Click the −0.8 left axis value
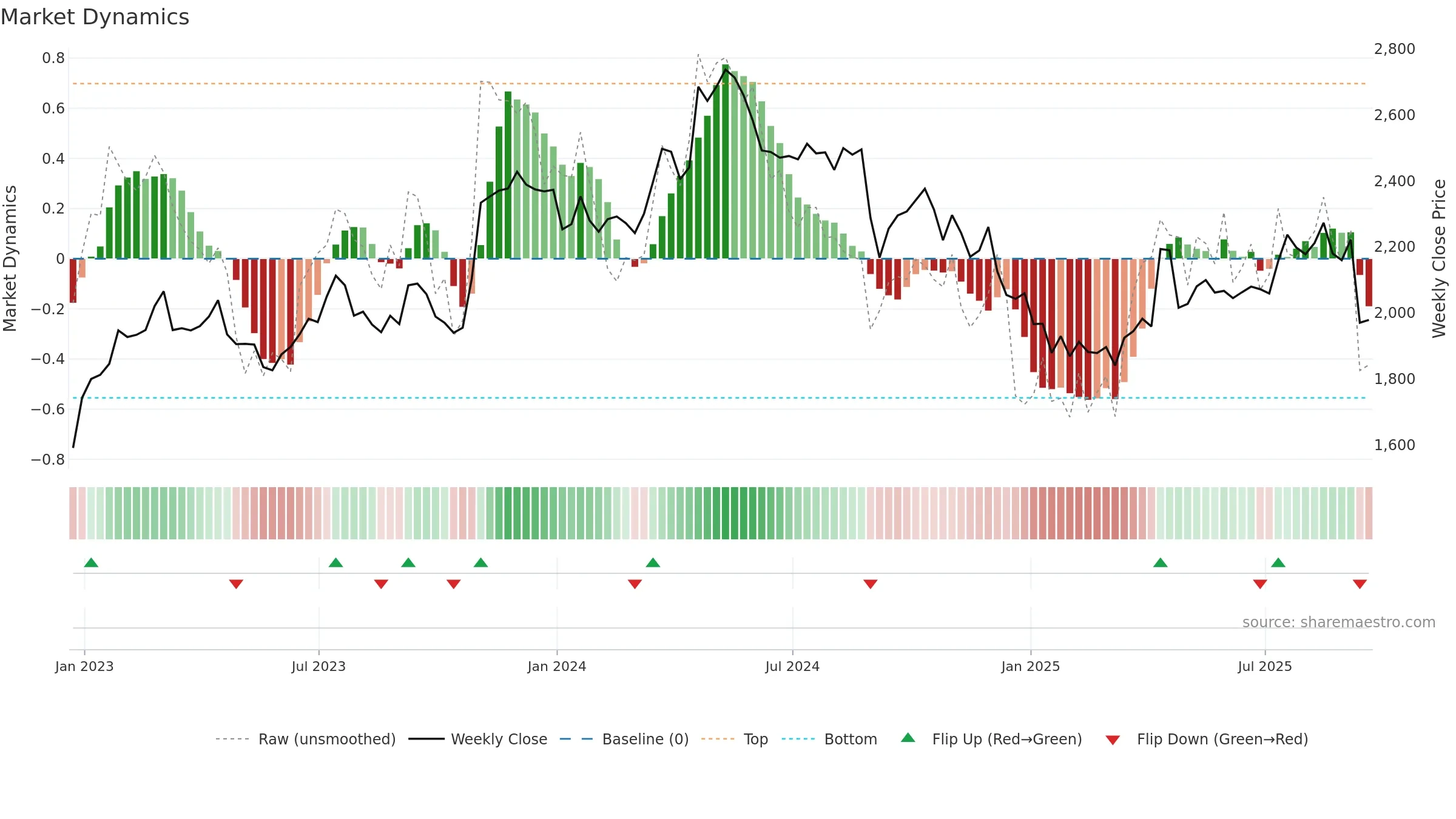This screenshot has width=1456, height=819. click(x=48, y=460)
